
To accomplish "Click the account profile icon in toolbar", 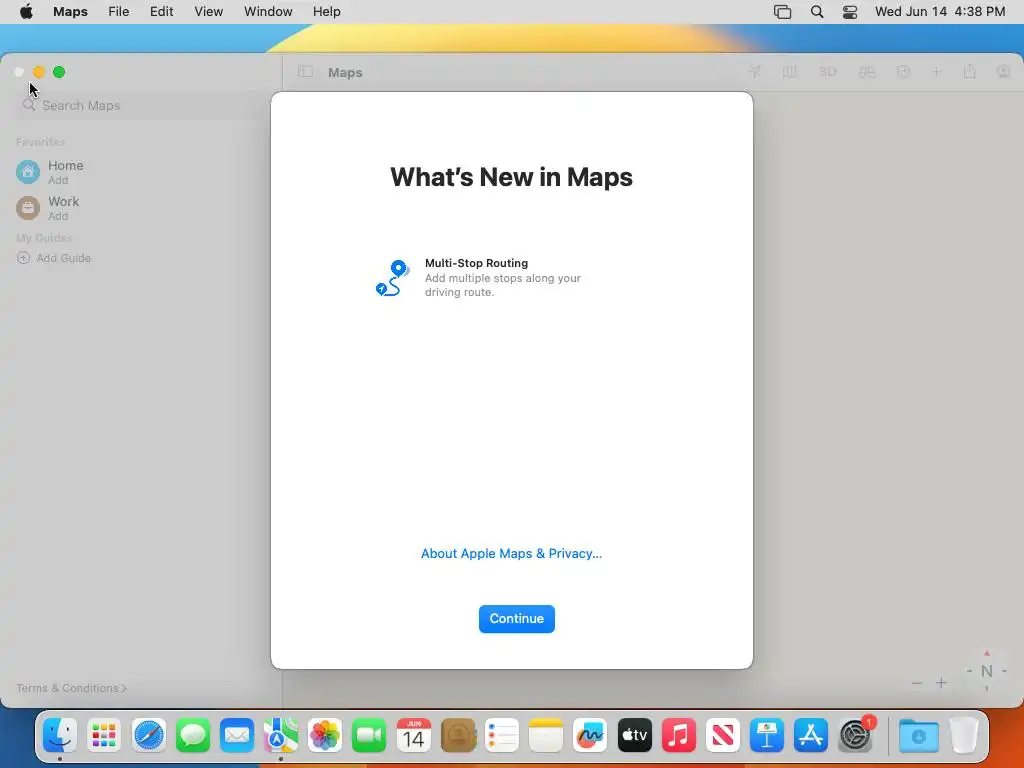I will pyautogui.click(x=1003, y=72).
